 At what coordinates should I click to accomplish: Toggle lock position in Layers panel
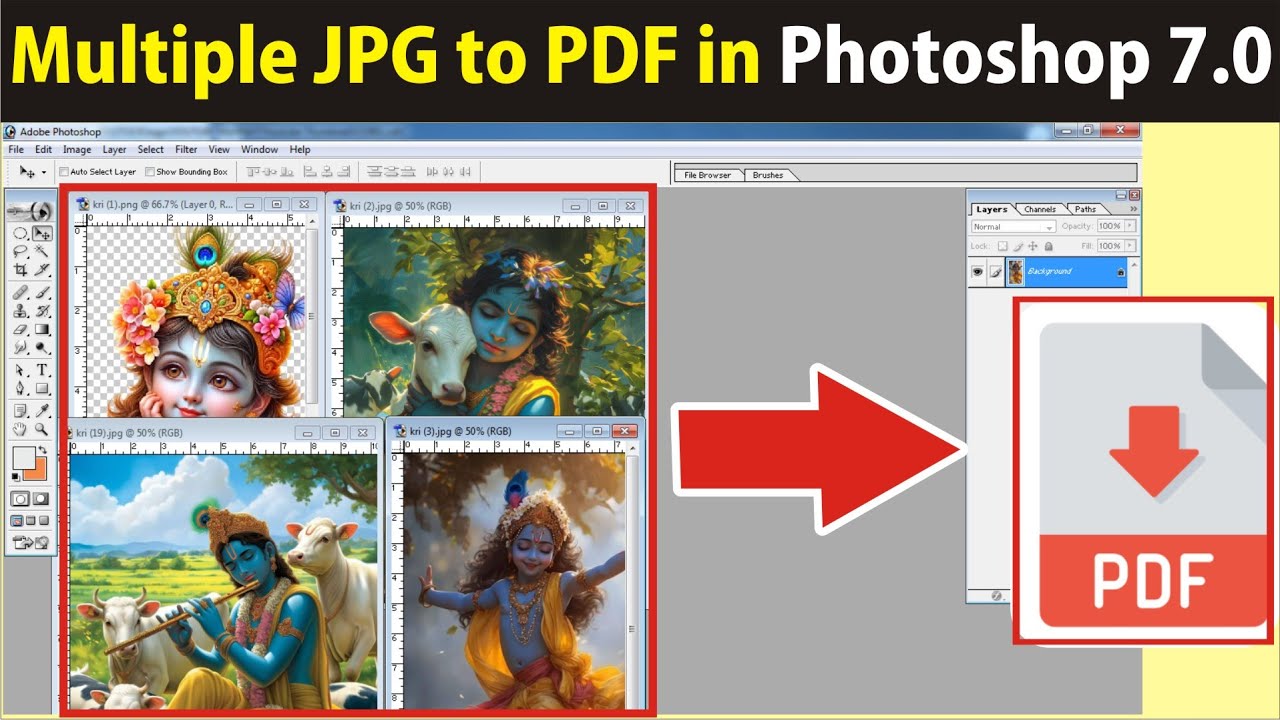[1033, 246]
